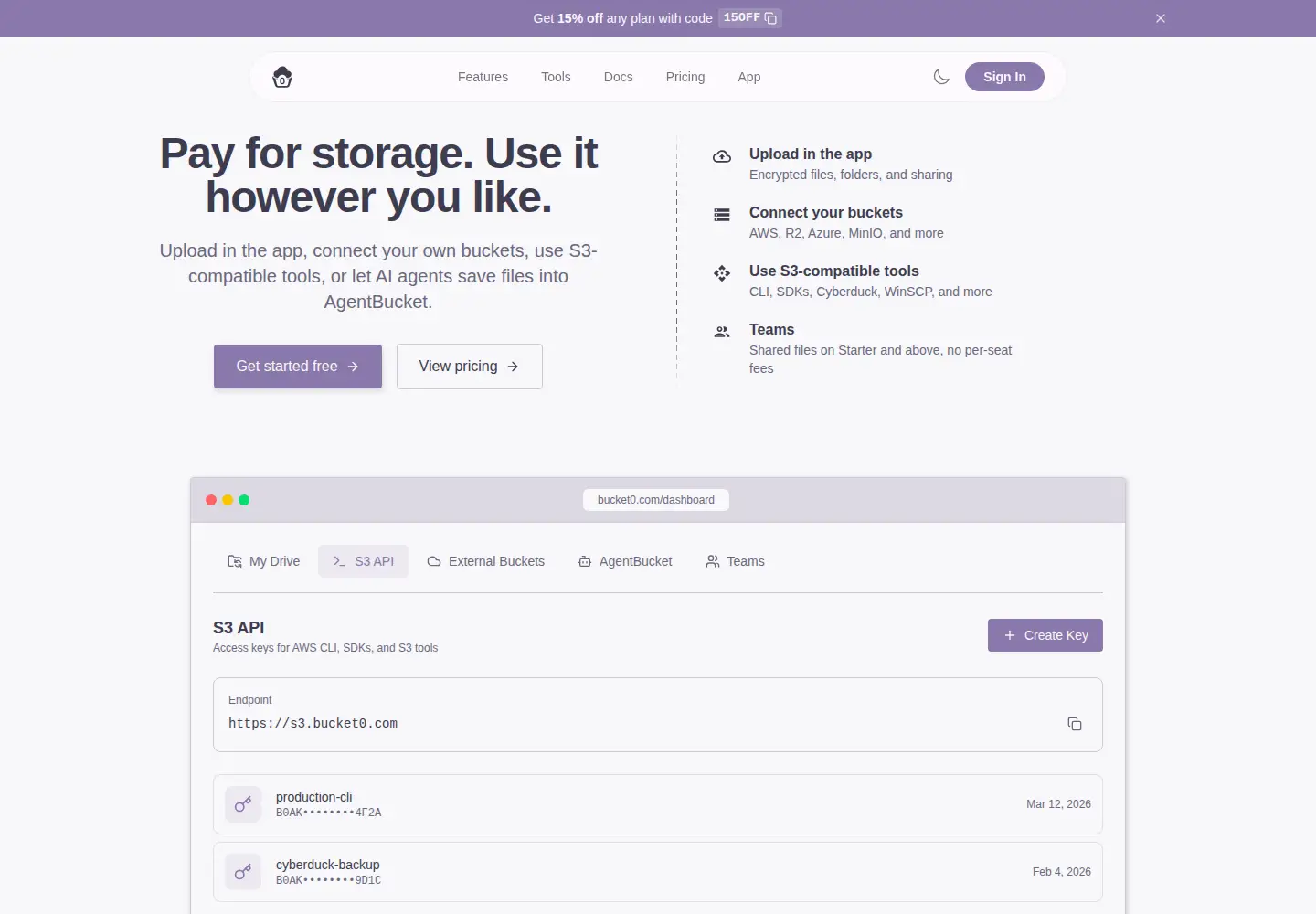Click the bucket0.com/dashboard address bar

point(656,500)
